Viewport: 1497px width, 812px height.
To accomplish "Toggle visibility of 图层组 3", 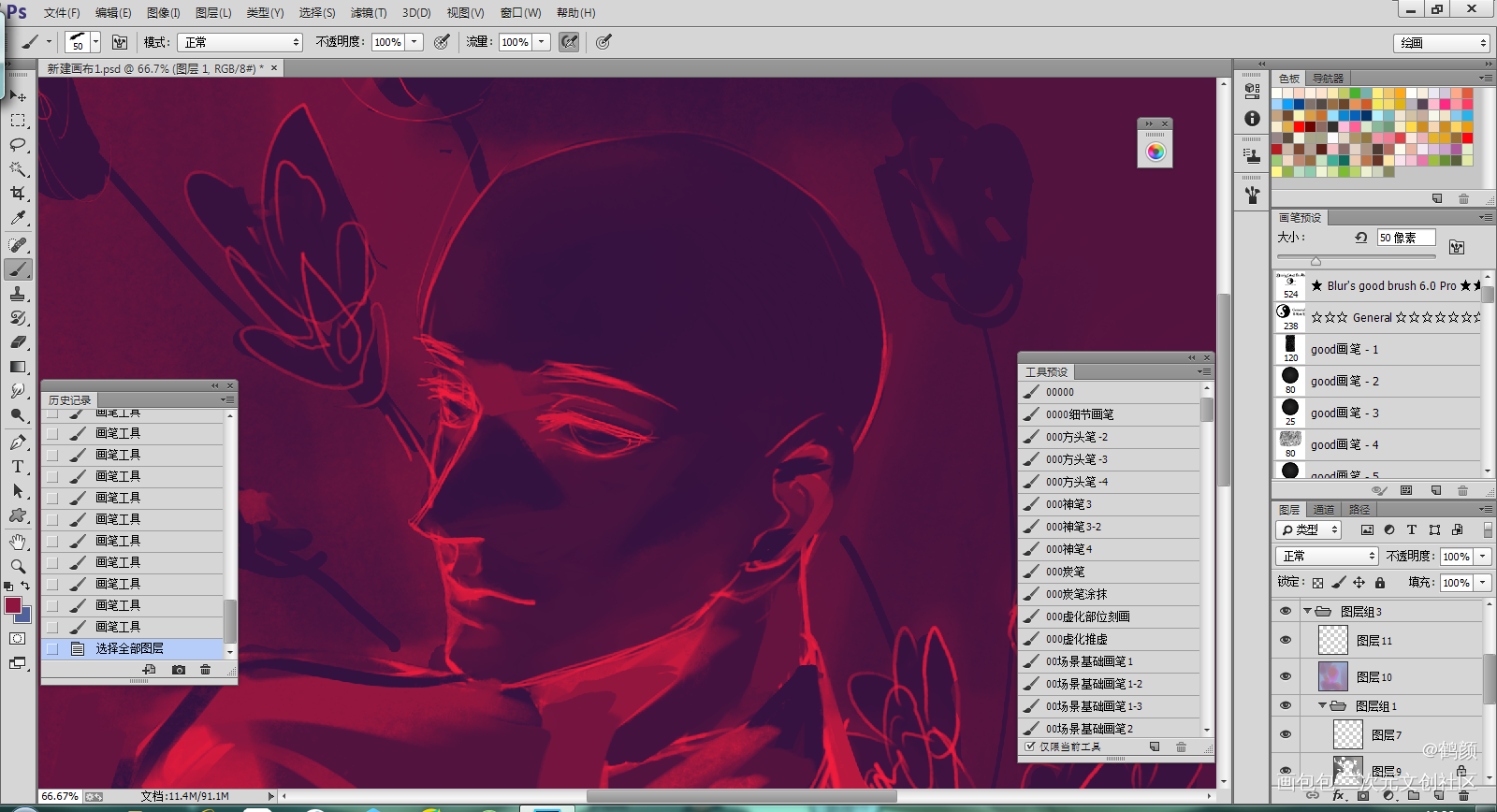I will [x=1286, y=612].
